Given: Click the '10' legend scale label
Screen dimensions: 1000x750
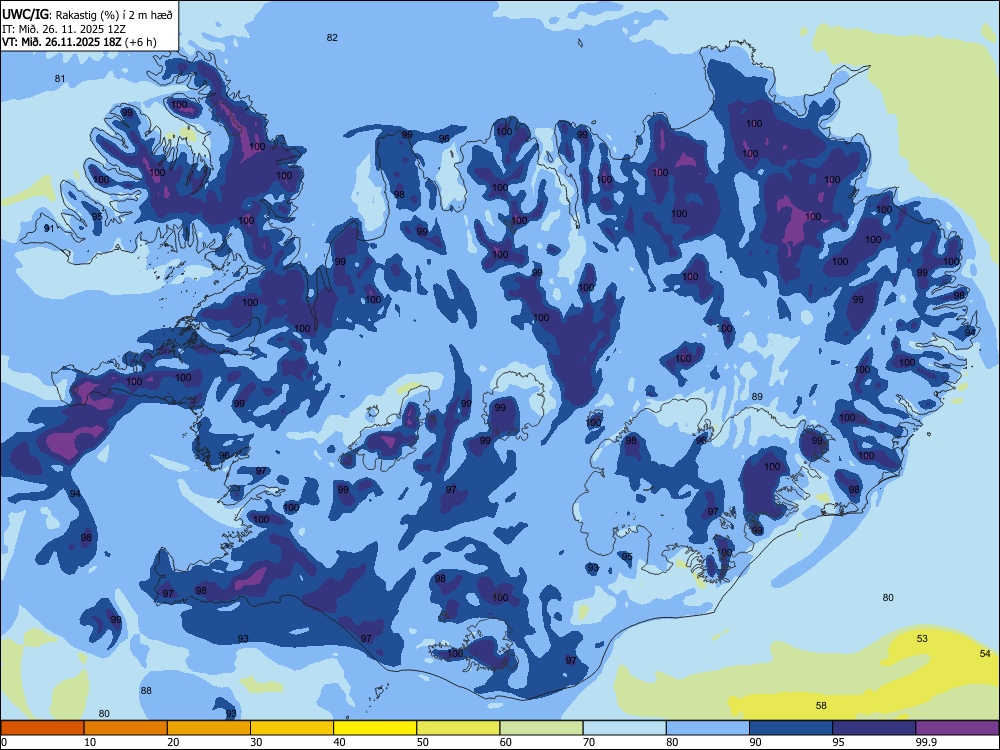Looking at the screenshot, I should (x=90, y=742).
